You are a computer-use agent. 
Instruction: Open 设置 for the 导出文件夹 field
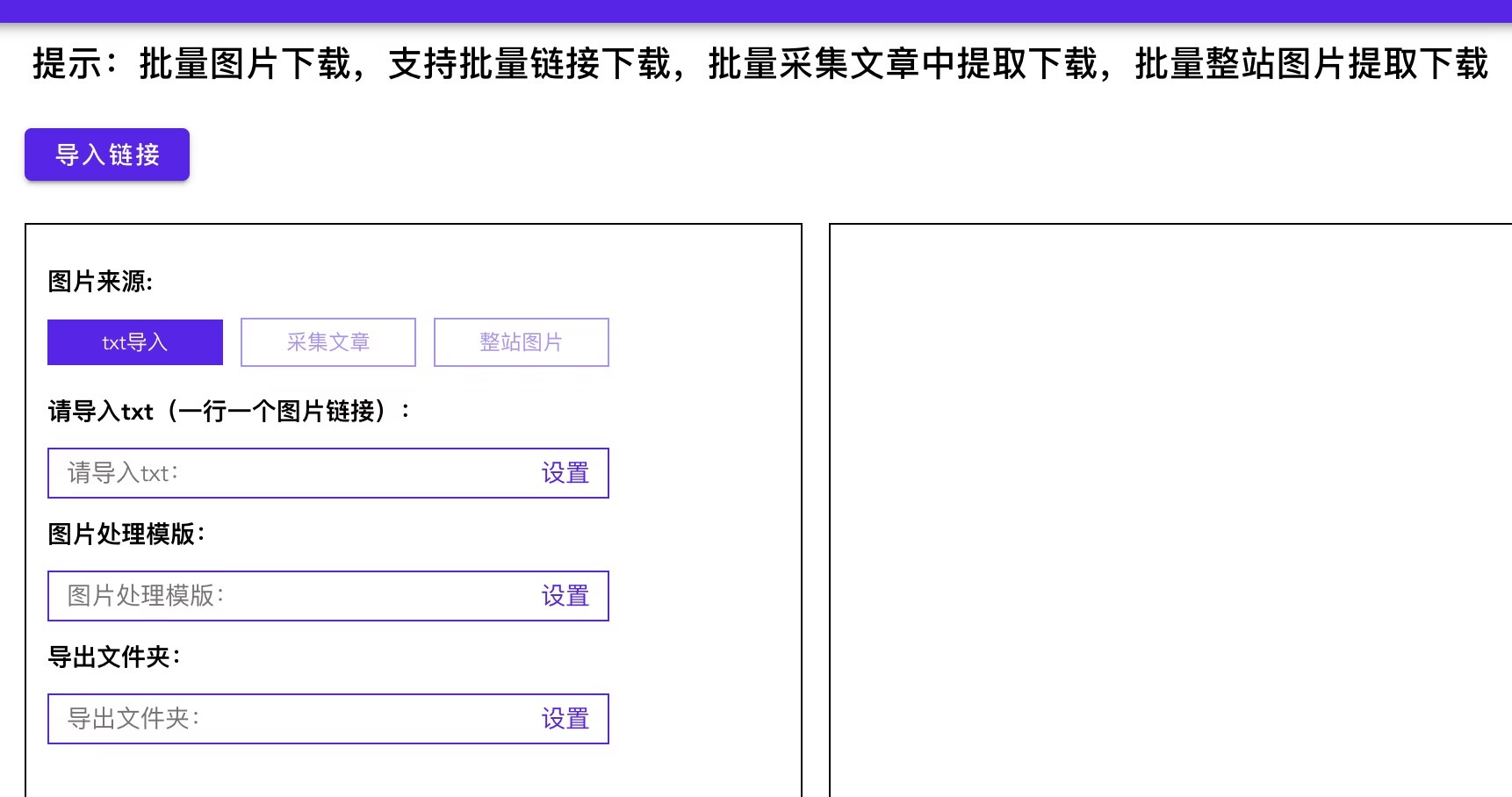565,719
